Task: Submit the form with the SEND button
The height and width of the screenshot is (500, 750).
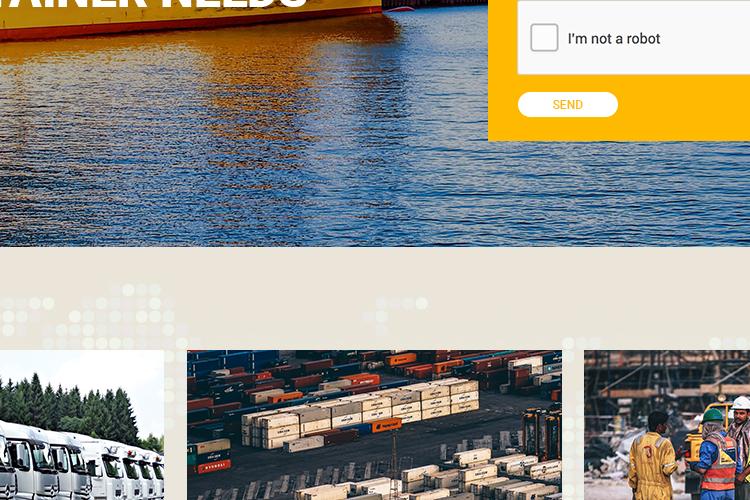Action: pyautogui.click(x=568, y=104)
